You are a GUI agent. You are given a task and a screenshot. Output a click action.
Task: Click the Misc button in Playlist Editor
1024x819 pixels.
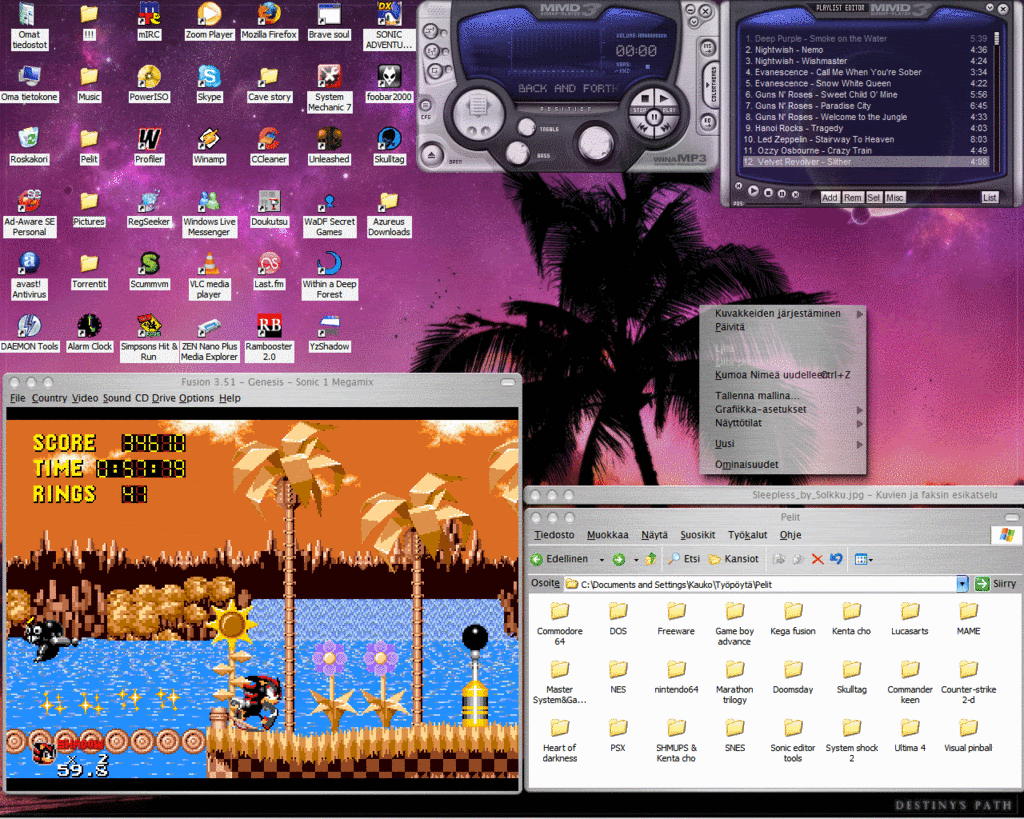coord(895,197)
